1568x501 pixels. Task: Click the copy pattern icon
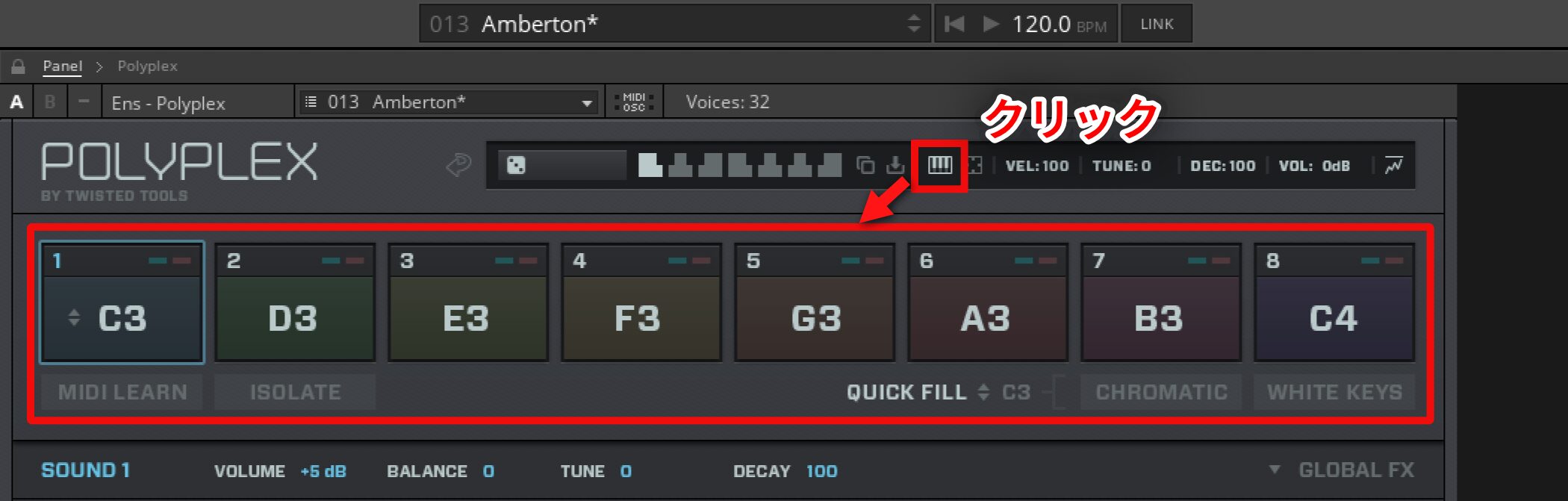pos(865,165)
